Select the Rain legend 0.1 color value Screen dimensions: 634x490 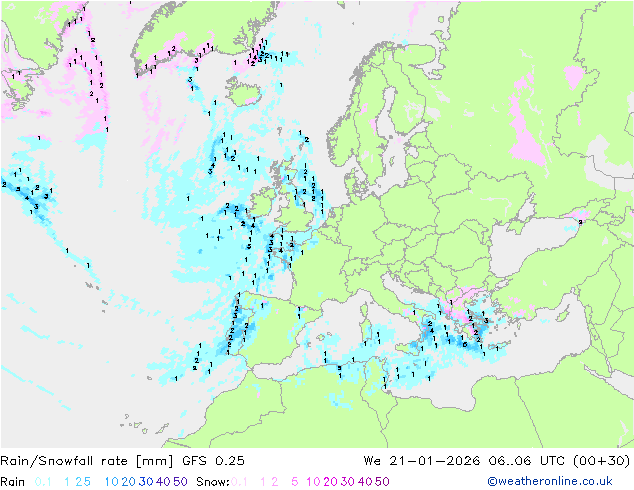pyautogui.click(x=43, y=482)
